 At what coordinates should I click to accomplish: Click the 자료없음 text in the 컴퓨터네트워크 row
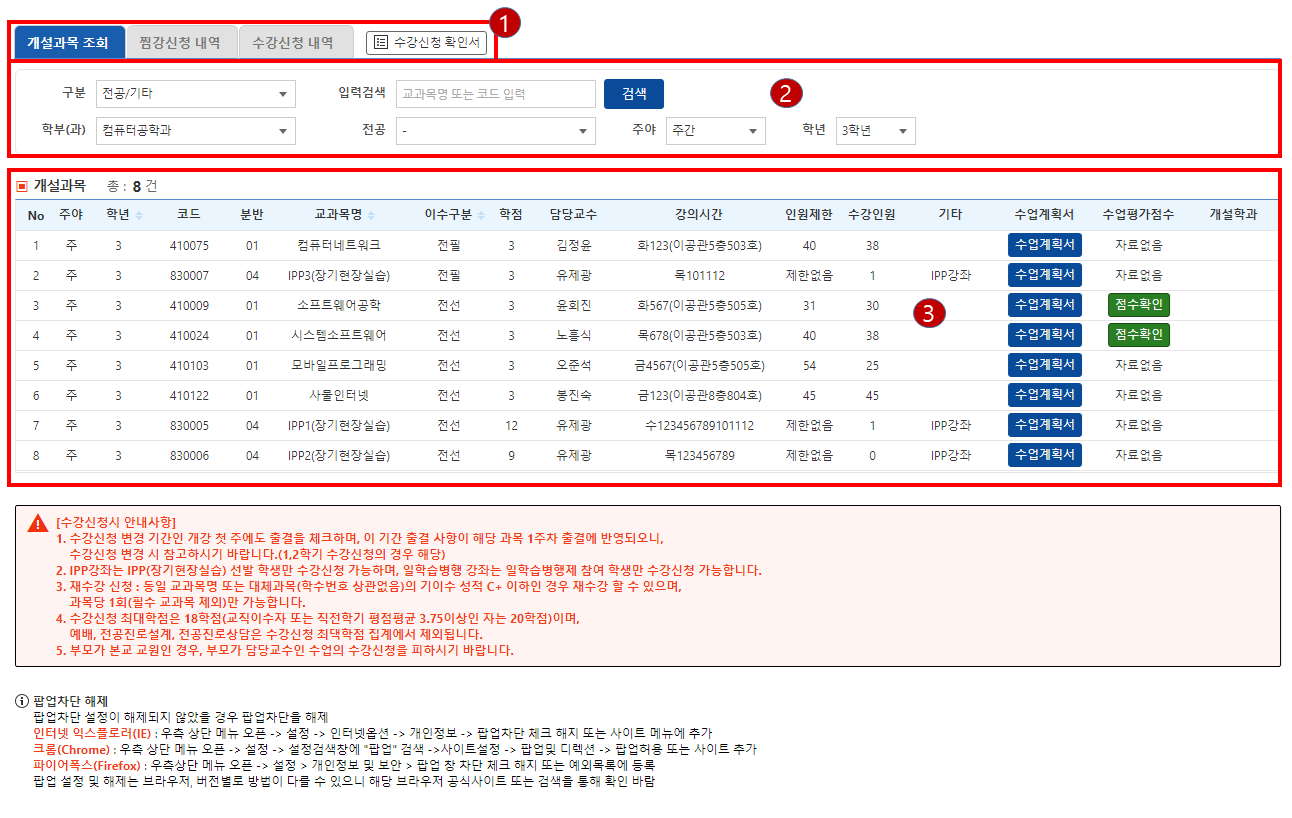pyautogui.click(x=1139, y=245)
